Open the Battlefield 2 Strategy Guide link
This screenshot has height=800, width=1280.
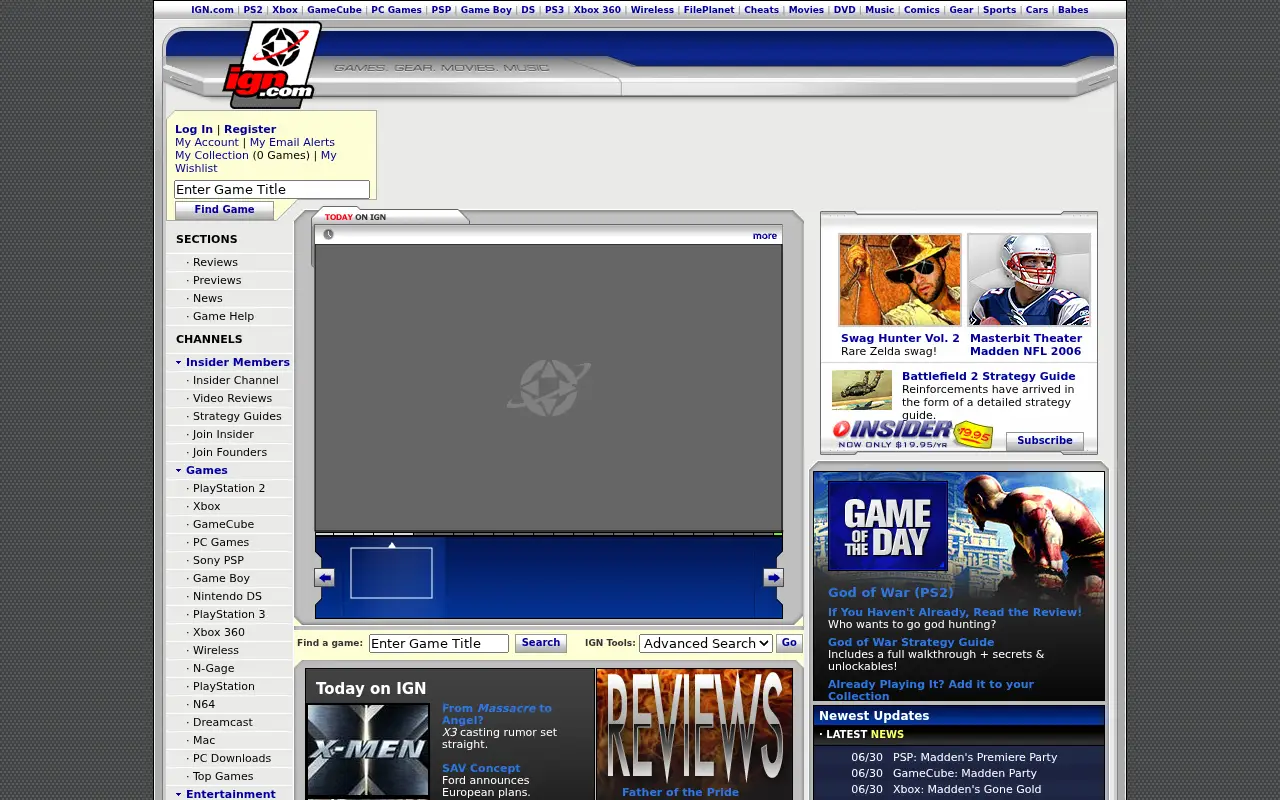tap(988, 376)
